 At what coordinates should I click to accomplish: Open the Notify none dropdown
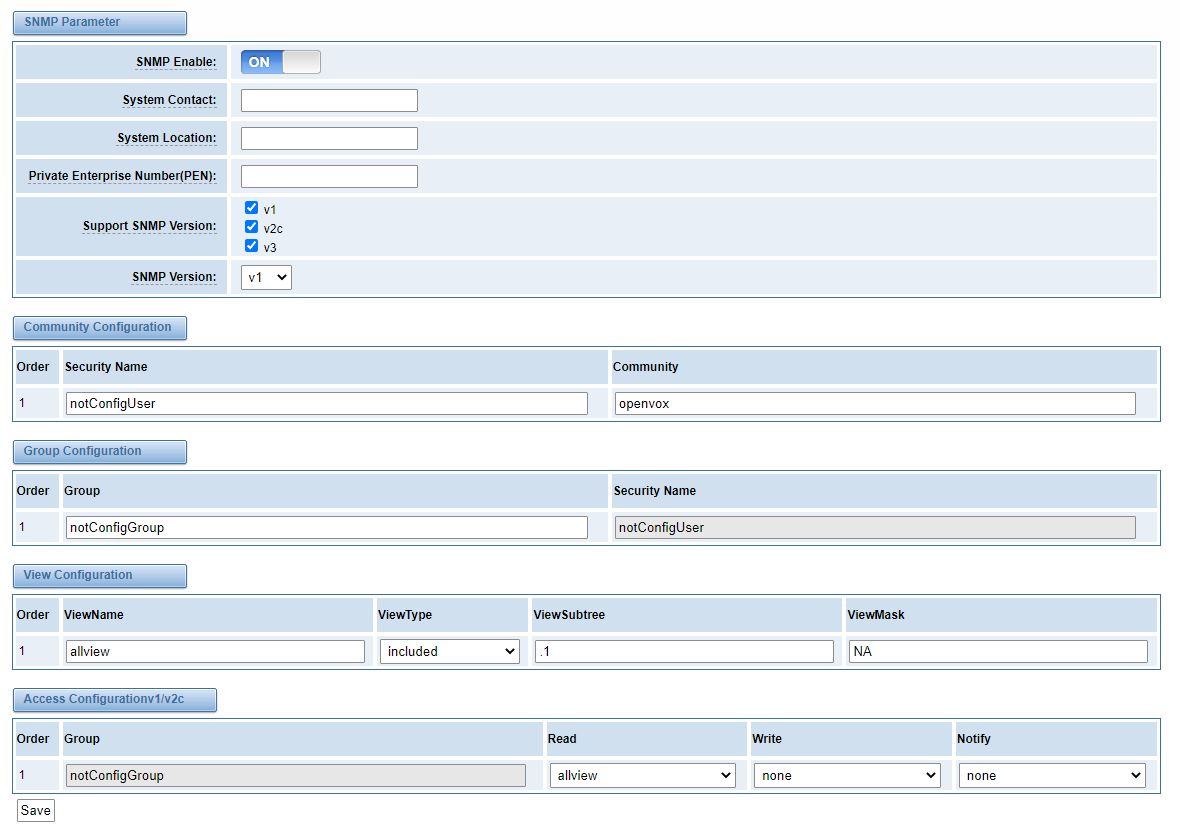[x=1052, y=776]
